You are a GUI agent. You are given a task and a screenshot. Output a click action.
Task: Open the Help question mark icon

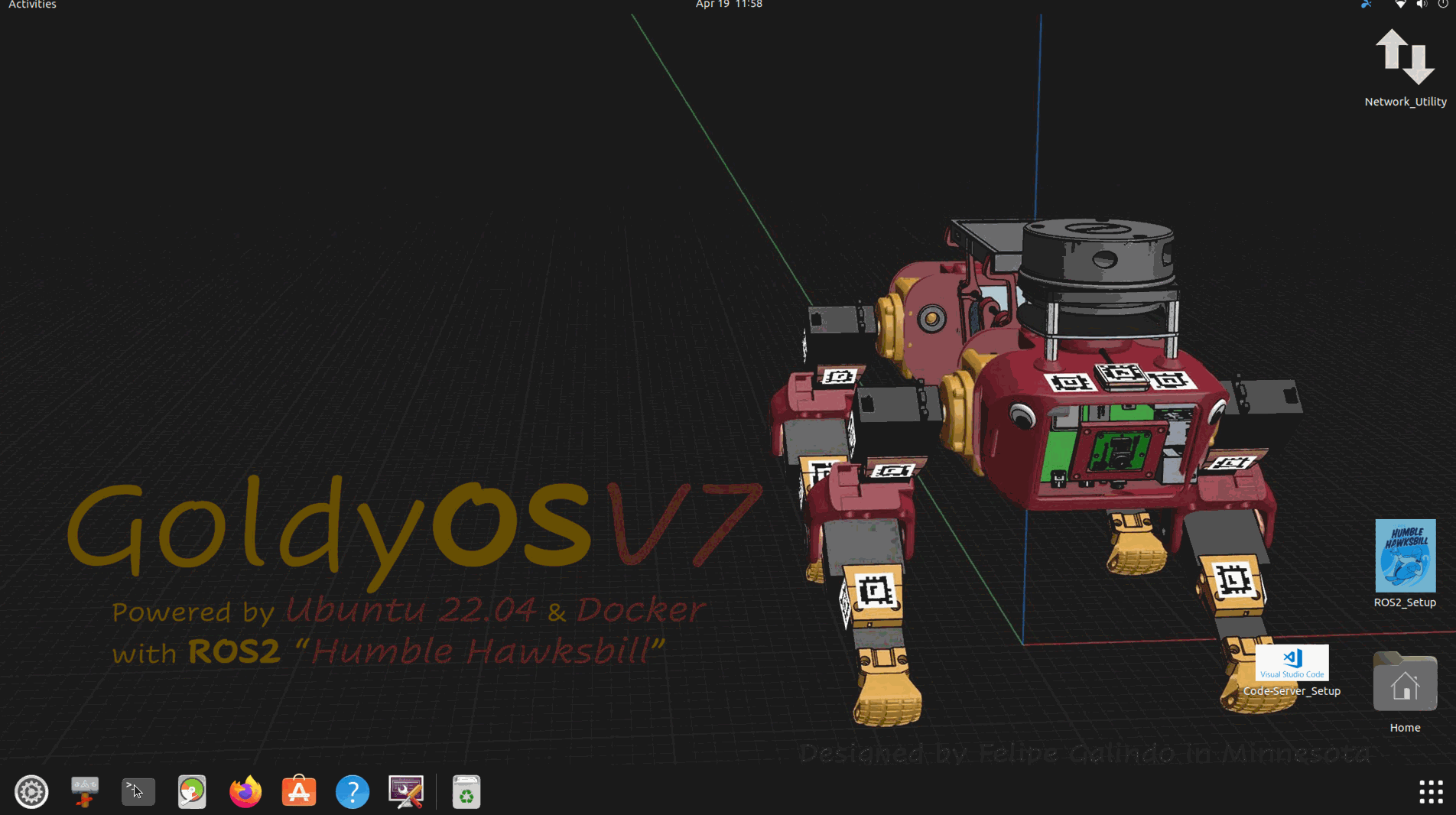[353, 791]
